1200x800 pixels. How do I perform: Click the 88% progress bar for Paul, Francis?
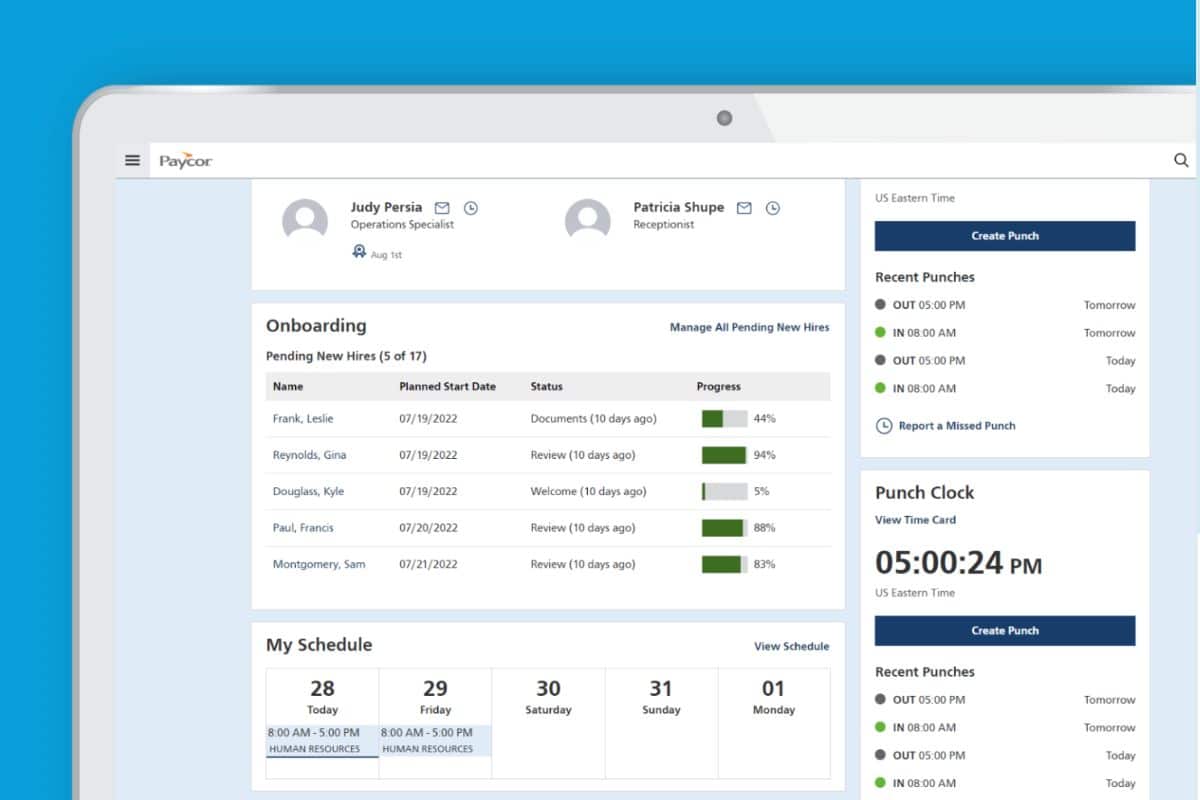click(724, 528)
